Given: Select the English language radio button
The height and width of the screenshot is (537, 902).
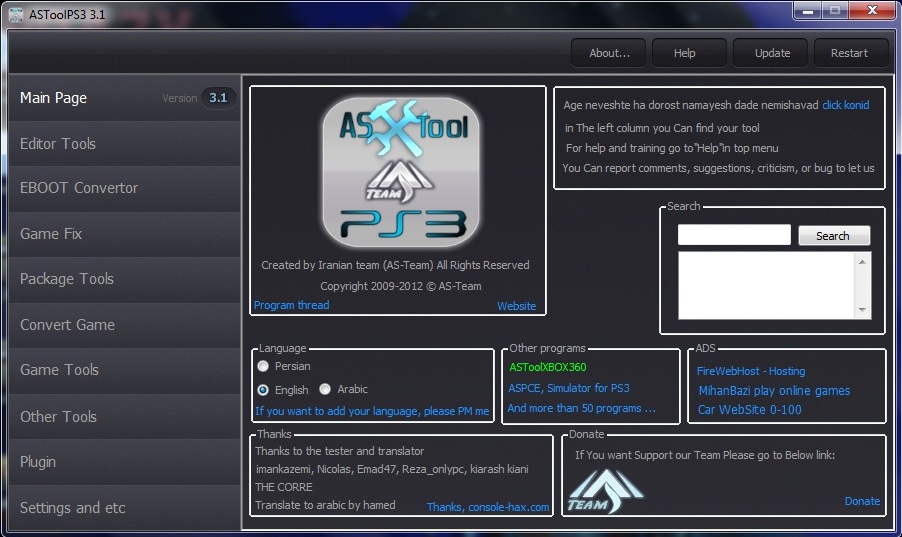Looking at the screenshot, I should (263, 389).
